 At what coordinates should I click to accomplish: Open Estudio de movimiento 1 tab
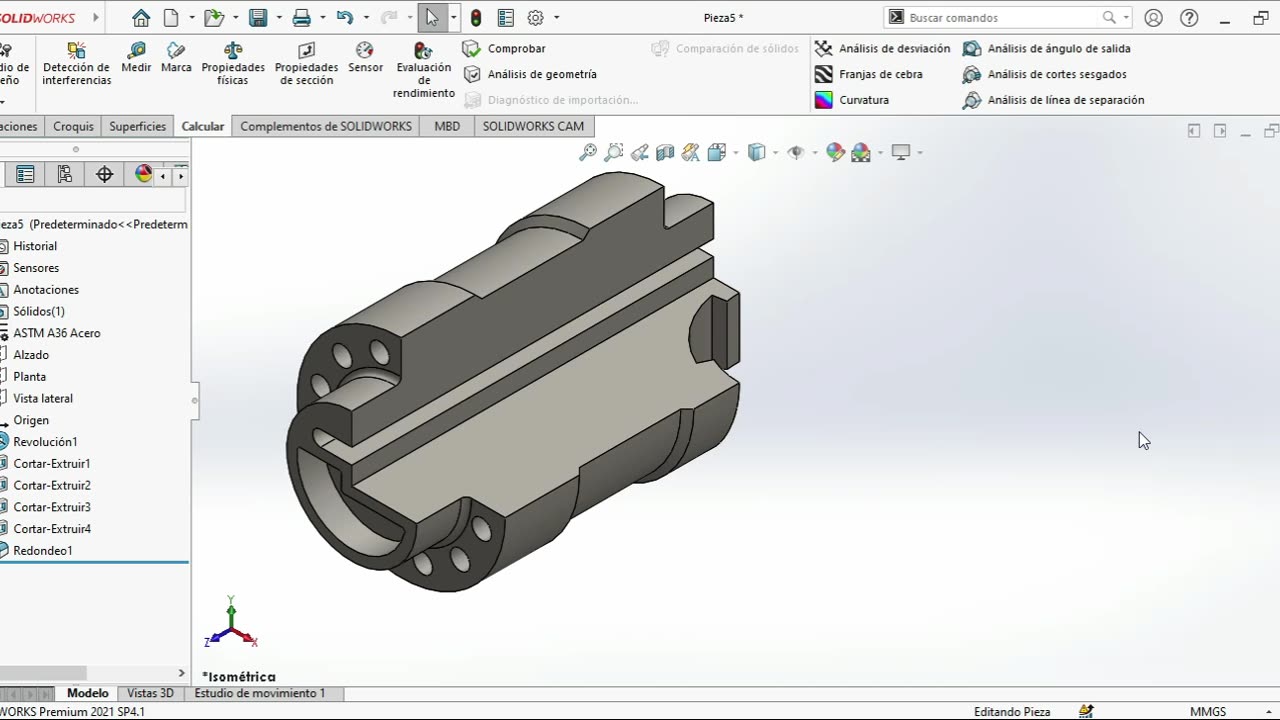(x=260, y=693)
